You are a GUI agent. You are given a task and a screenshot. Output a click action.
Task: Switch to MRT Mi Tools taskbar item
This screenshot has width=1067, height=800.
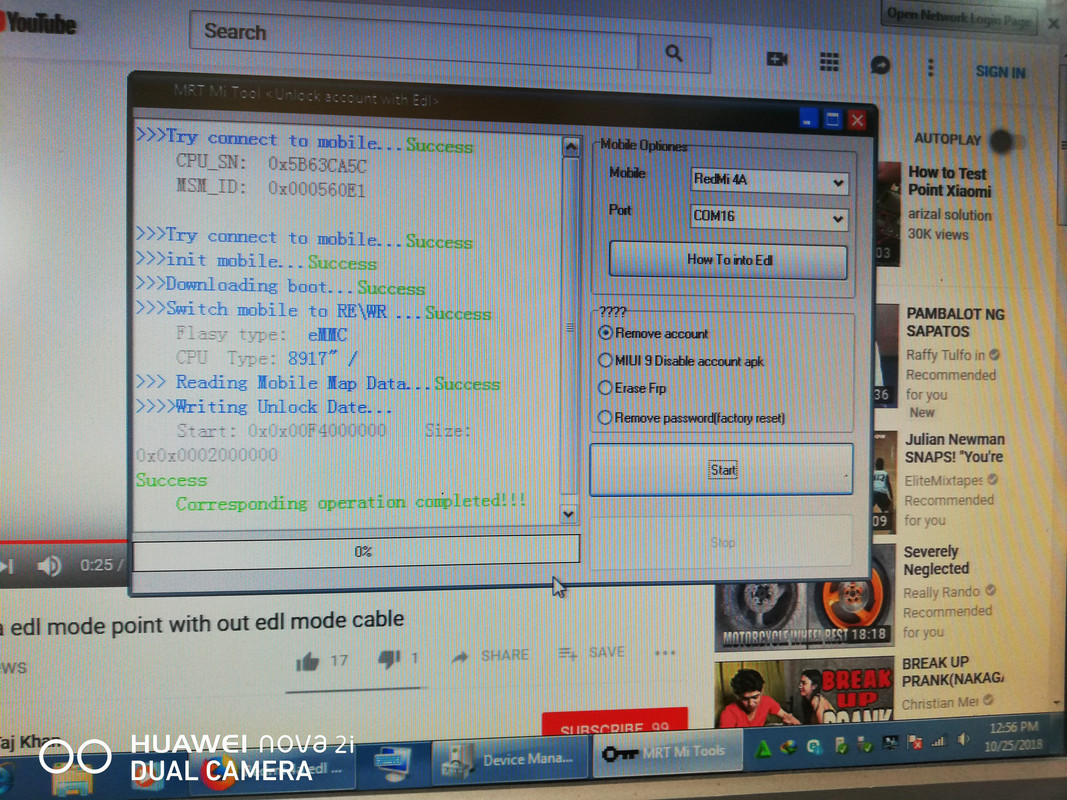point(666,752)
